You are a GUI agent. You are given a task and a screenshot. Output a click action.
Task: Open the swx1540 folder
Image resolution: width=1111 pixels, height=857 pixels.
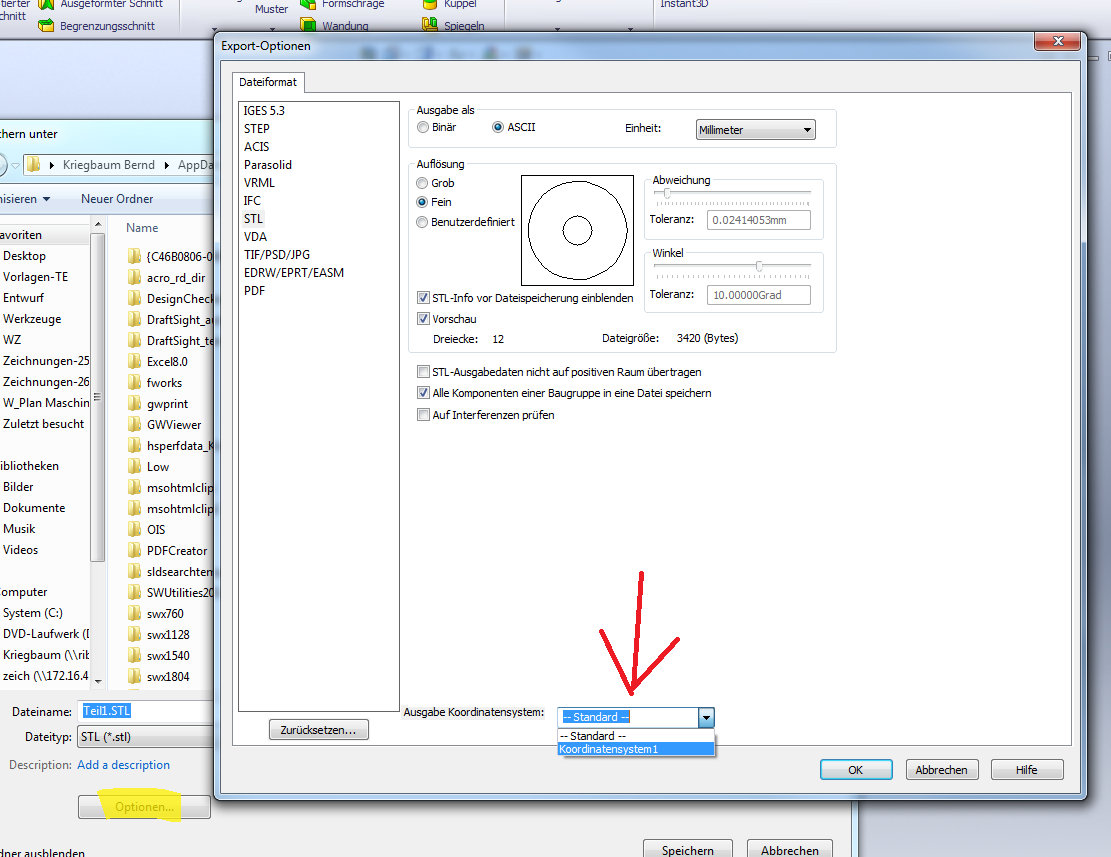159,655
